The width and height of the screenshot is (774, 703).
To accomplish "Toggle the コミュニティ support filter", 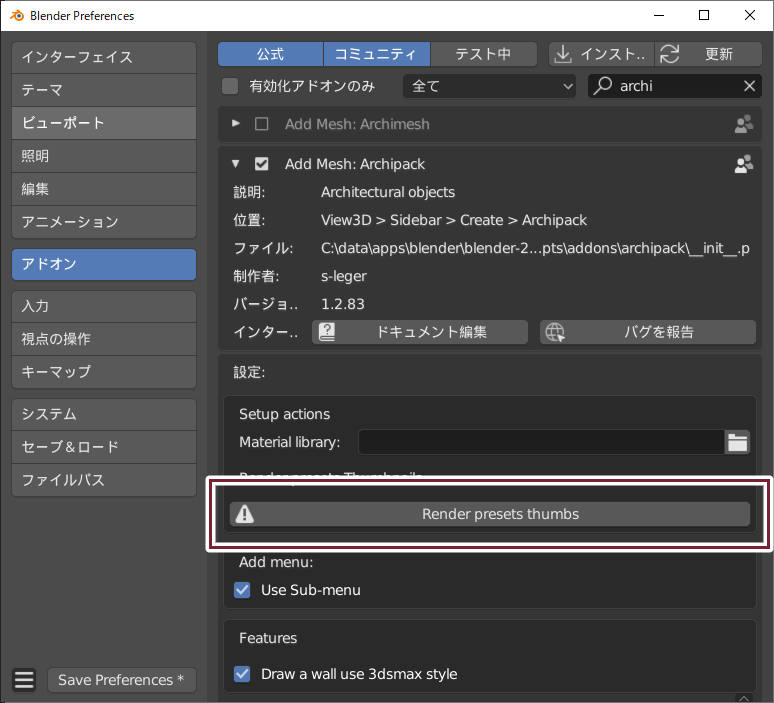I will coord(377,54).
